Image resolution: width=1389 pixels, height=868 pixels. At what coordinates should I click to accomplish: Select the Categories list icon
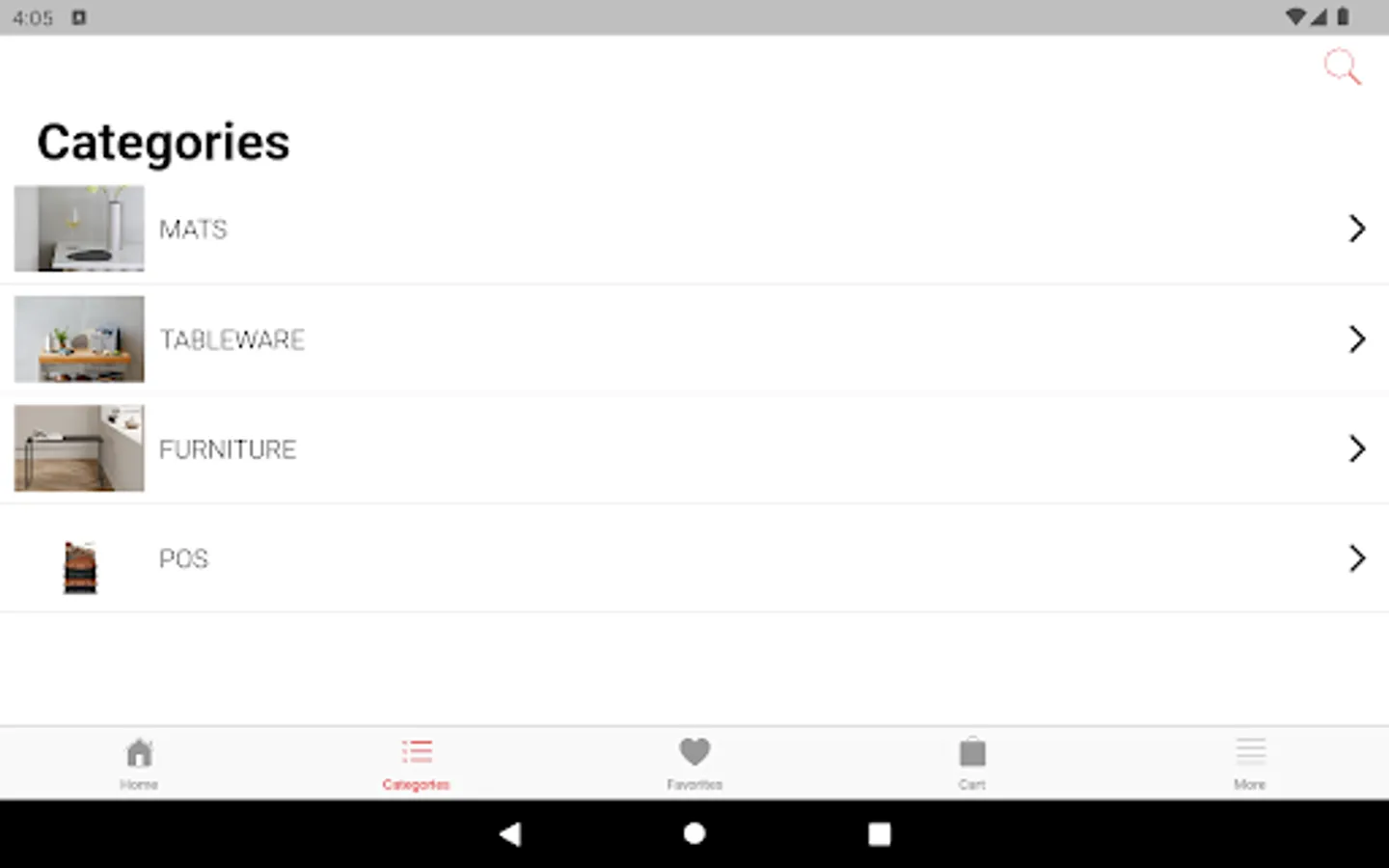[417, 751]
